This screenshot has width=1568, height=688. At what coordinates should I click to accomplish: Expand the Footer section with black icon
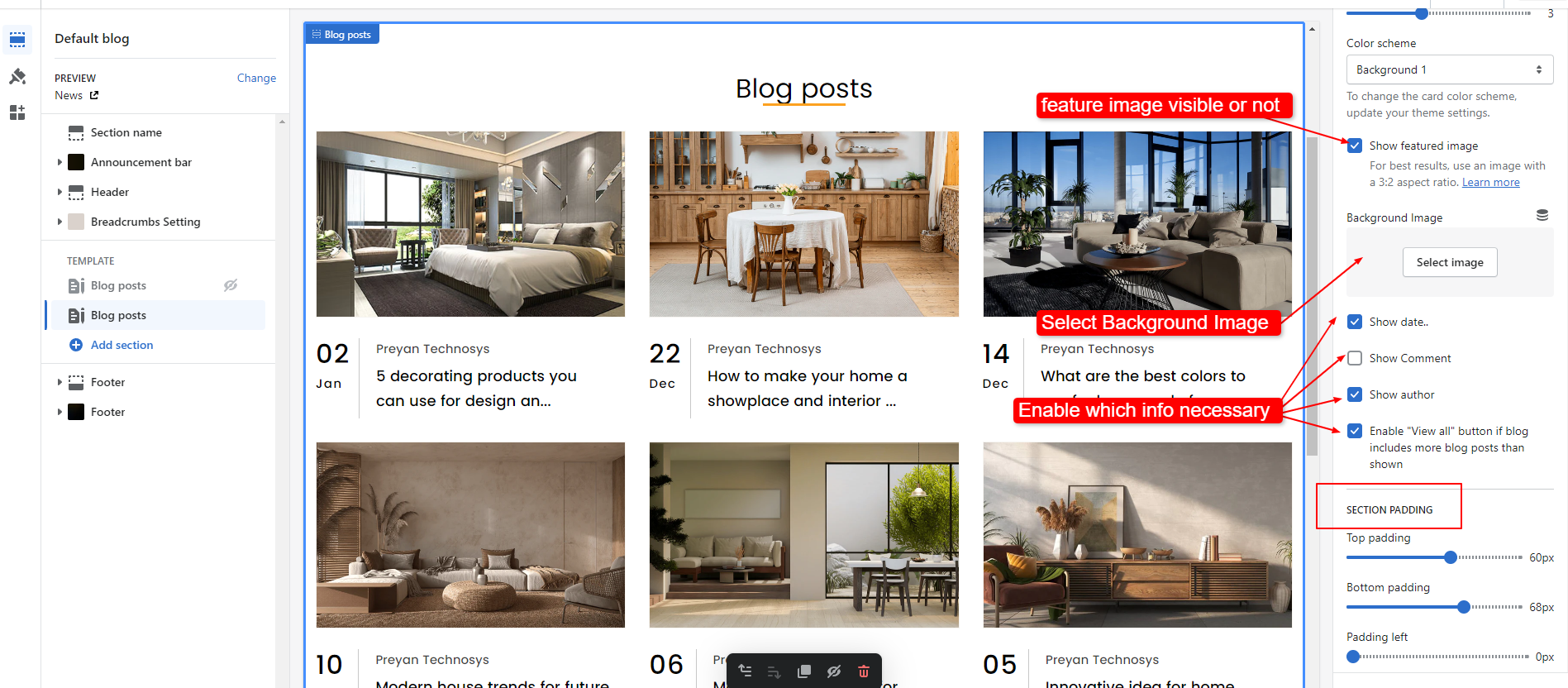(60, 412)
